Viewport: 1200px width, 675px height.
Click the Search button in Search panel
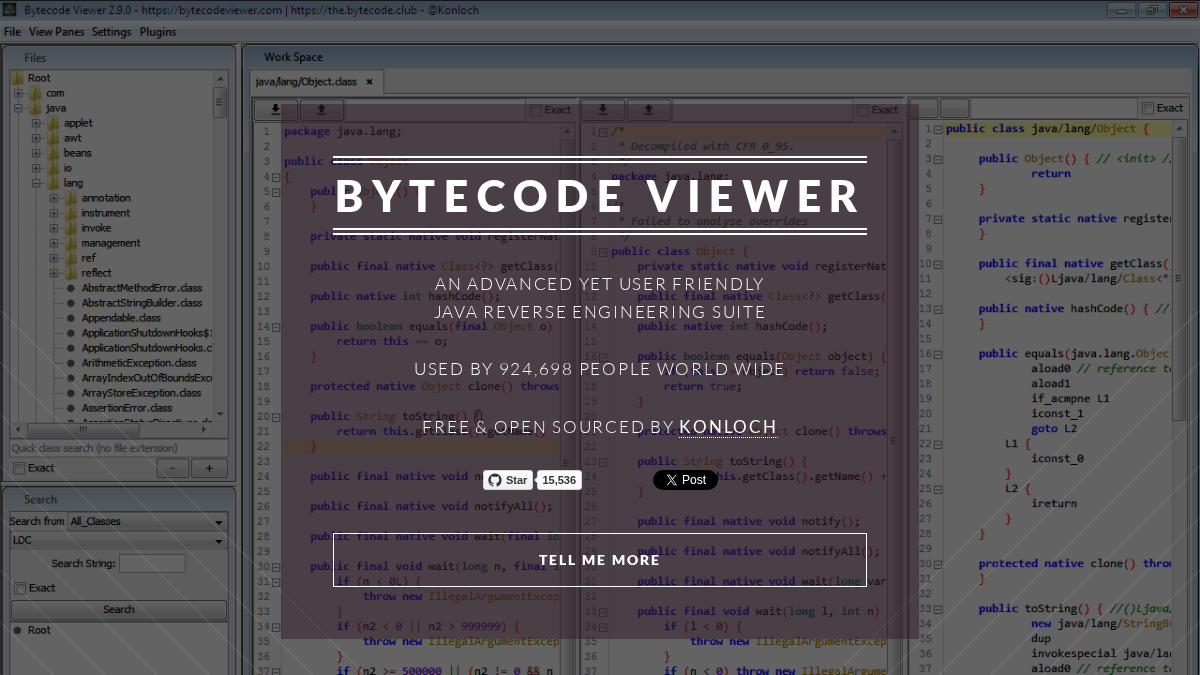pos(119,610)
